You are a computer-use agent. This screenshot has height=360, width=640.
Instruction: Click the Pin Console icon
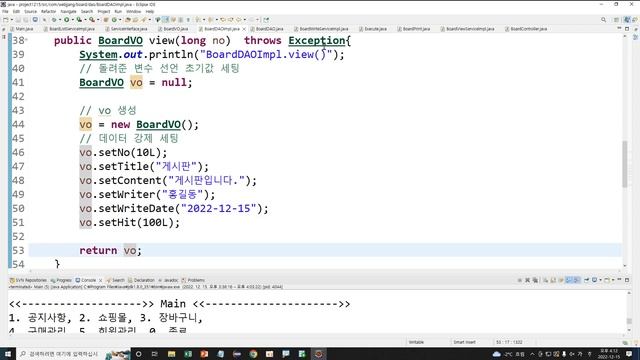pos(587,280)
